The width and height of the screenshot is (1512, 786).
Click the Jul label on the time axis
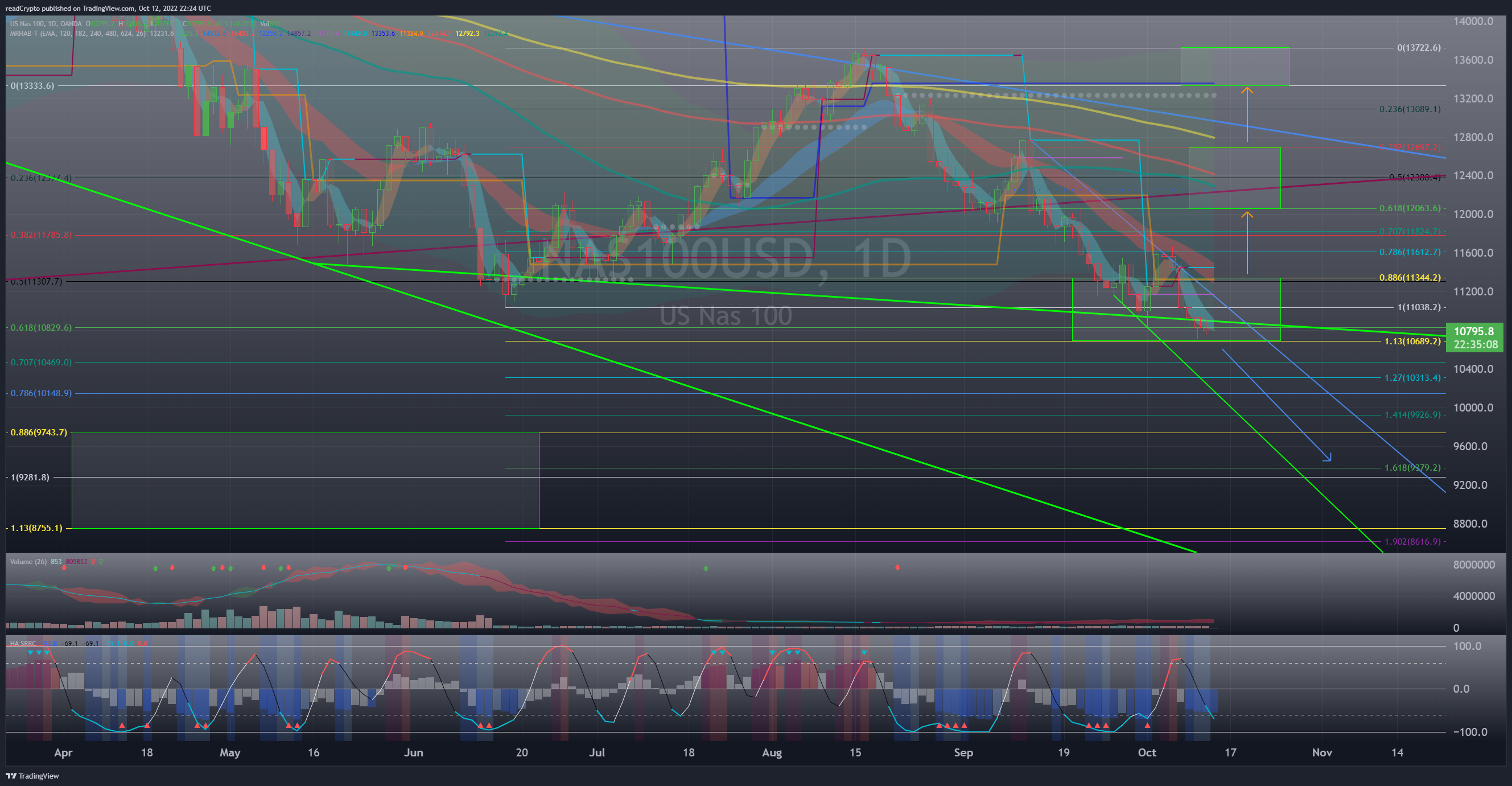tap(597, 752)
